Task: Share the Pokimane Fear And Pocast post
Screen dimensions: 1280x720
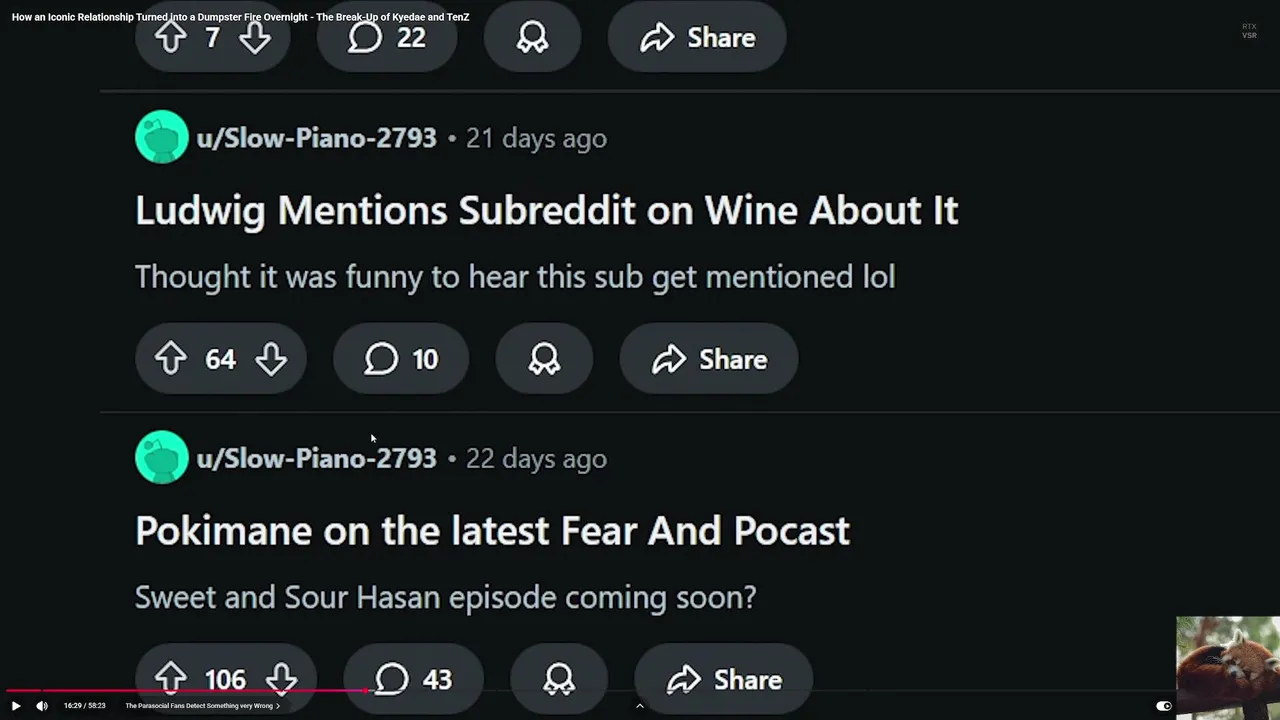Action: pos(723,679)
